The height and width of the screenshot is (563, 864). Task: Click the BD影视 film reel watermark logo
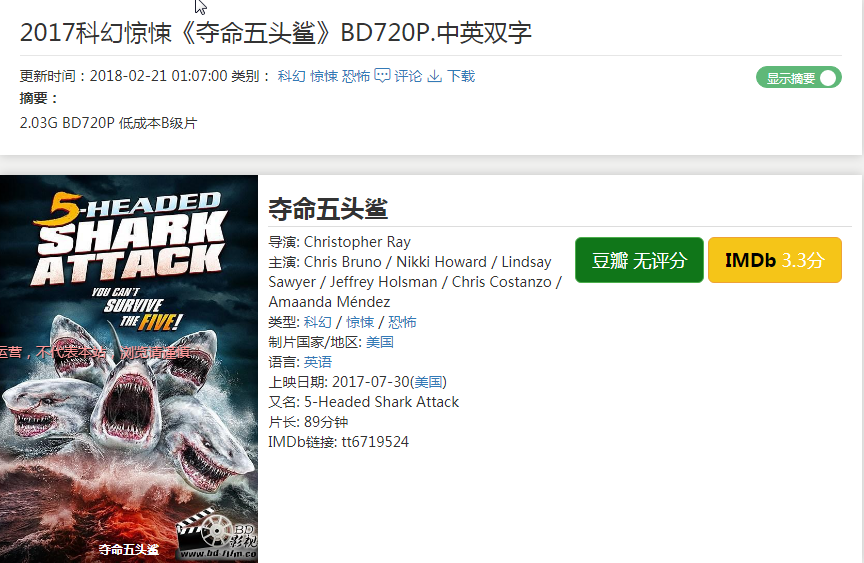click(x=218, y=533)
